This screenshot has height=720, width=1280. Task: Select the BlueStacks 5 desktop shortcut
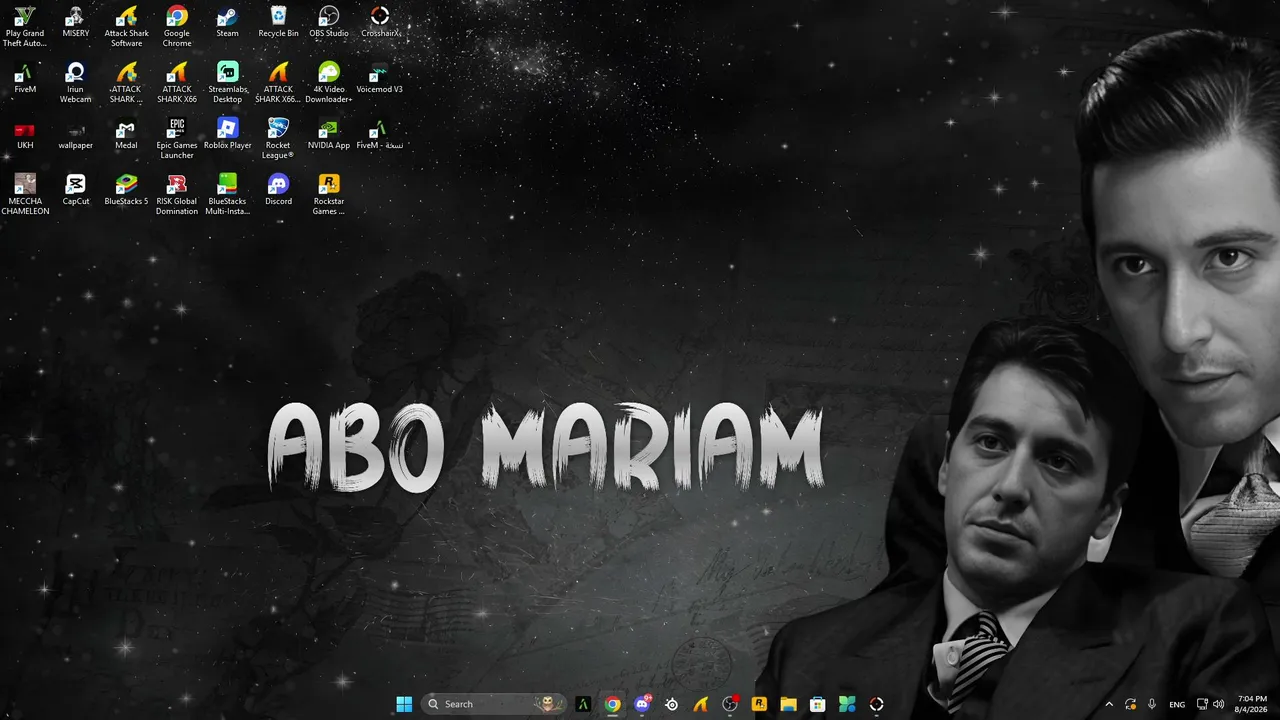click(x=126, y=190)
